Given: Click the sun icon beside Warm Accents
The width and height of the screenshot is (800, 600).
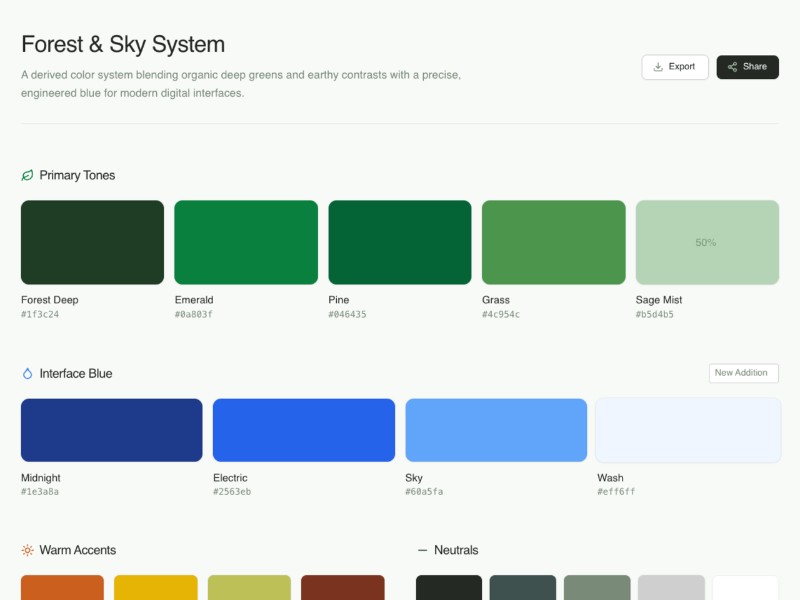Looking at the screenshot, I should (26, 550).
